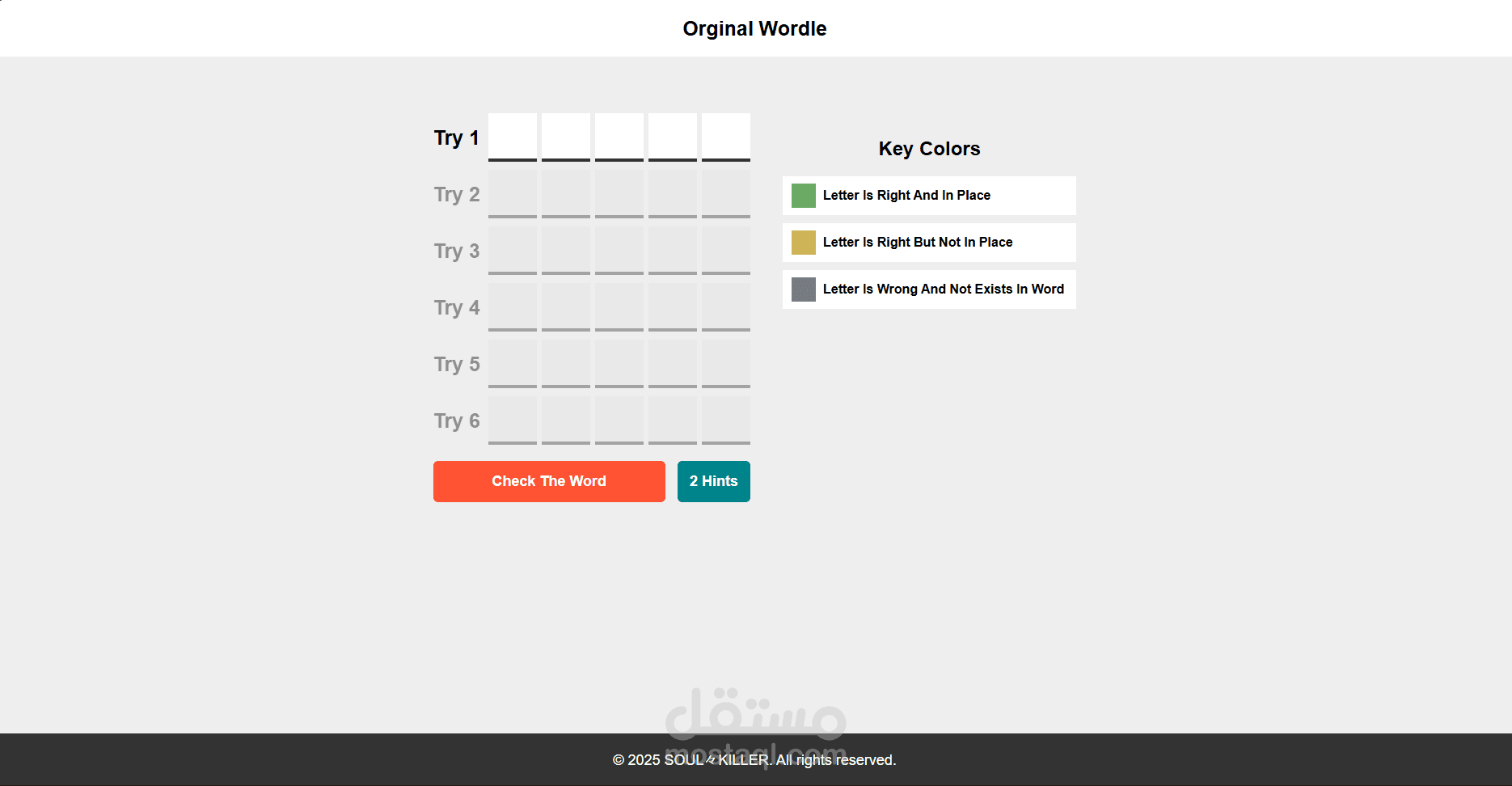Click the Key Colors heading
Image resolution: width=1512 pixels, height=786 pixels.
pos(930,149)
